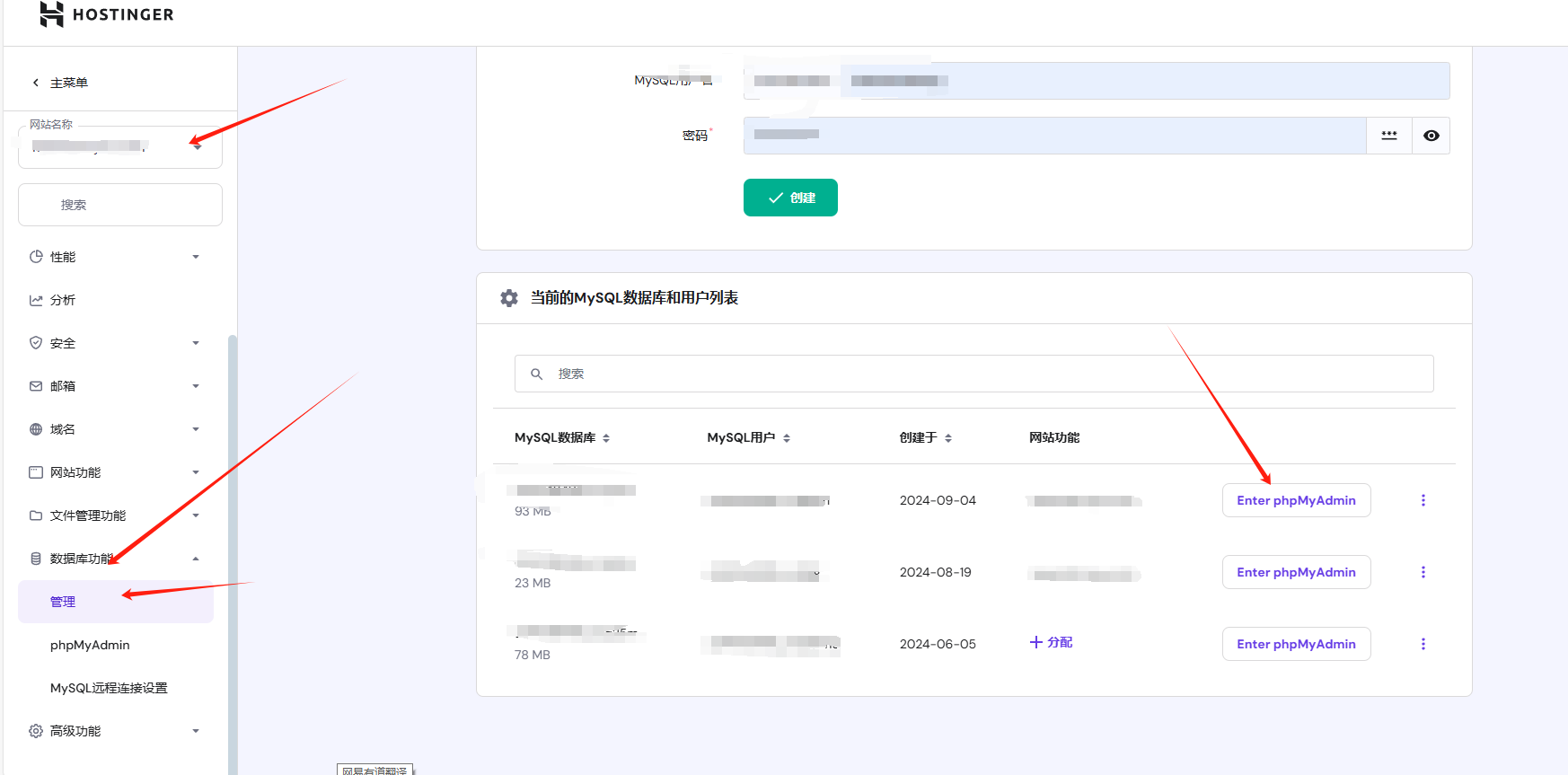Go back to 主菜单 via chevron
Image resolution: width=1568 pixels, height=775 pixels.
coord(36,83)
